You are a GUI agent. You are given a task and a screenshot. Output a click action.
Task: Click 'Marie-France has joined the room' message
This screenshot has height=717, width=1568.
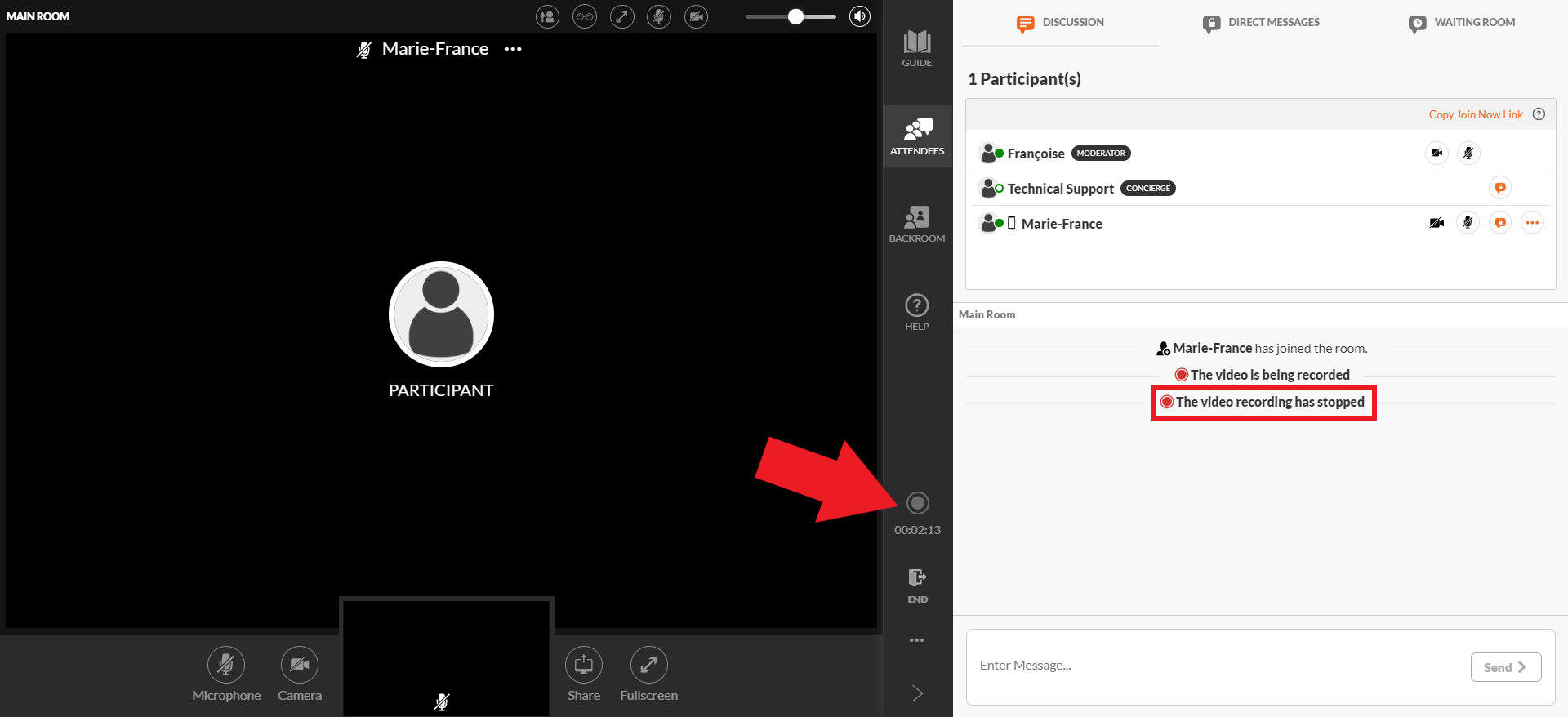coord(1262,349)
